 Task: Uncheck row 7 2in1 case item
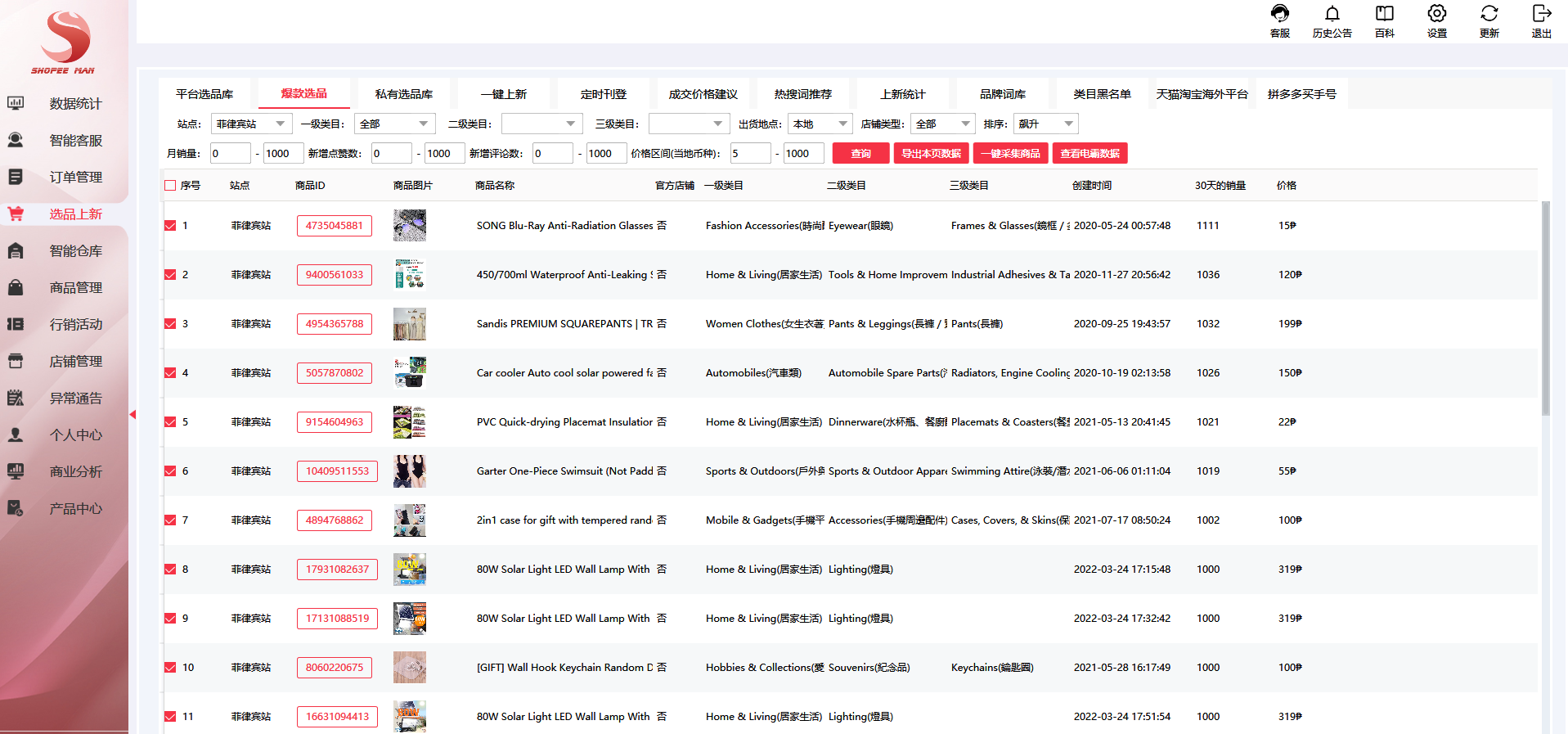coord(170,520)
